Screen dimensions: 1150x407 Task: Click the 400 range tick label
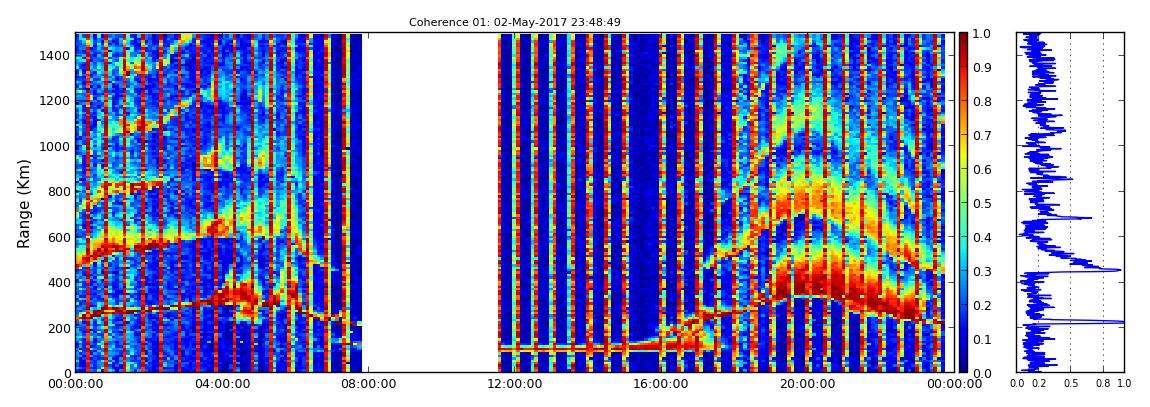57,282
